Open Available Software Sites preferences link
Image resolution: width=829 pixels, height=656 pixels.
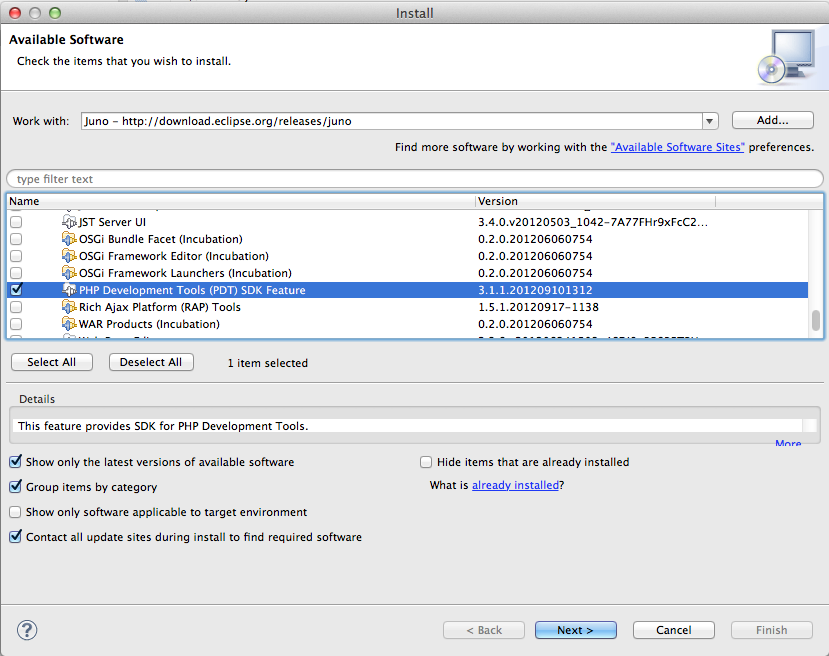click(x=677, y=147)
